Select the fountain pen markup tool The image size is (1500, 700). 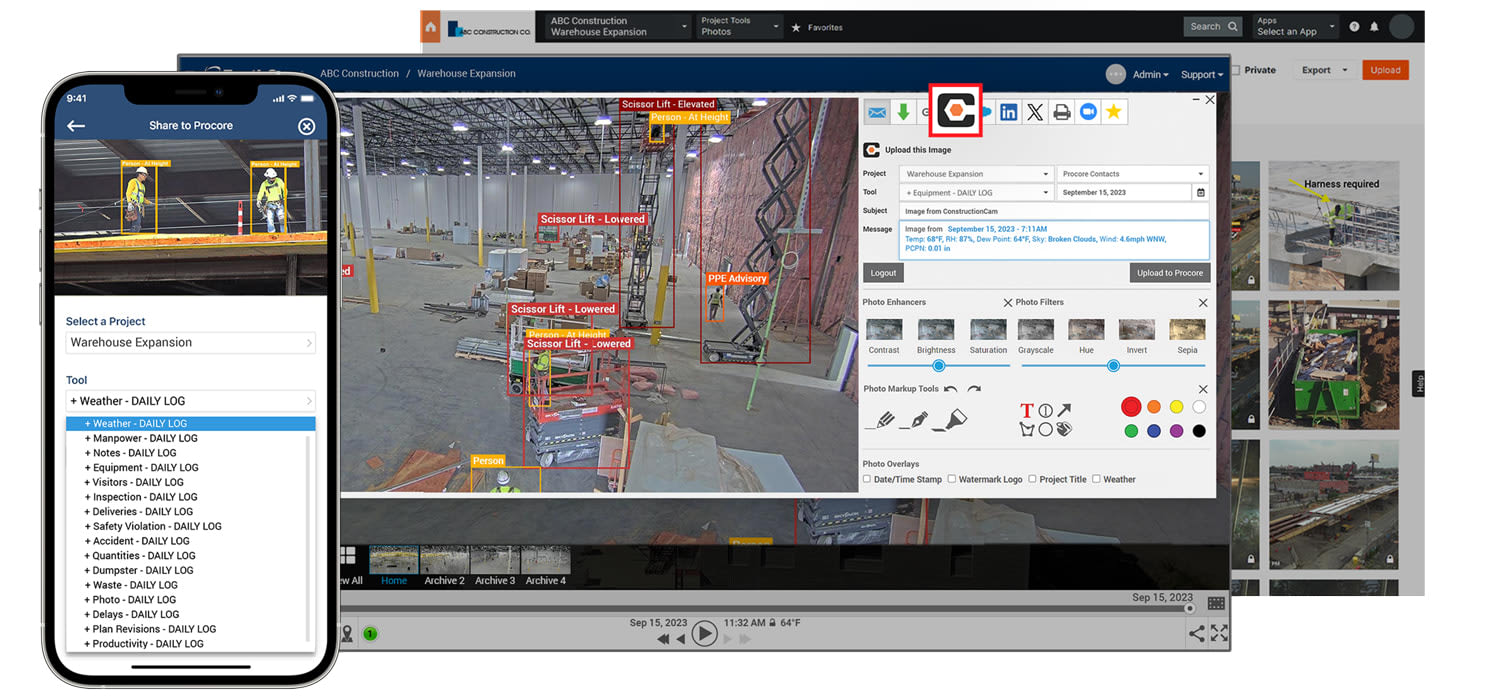pos(914,420)
